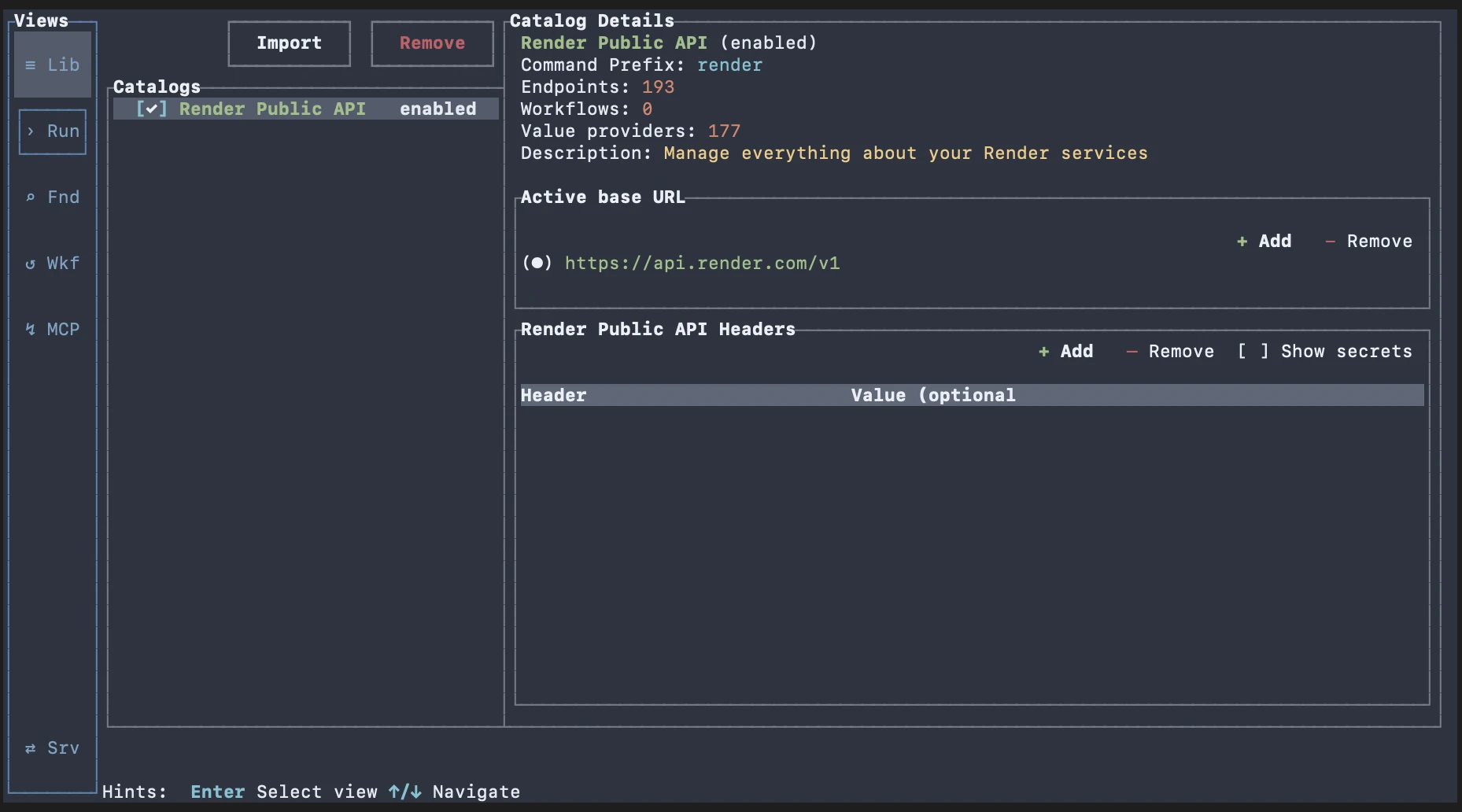Select the https://api.render.com/v1 radio button
Screen dimensions: 1462x812
pos(537,263)
